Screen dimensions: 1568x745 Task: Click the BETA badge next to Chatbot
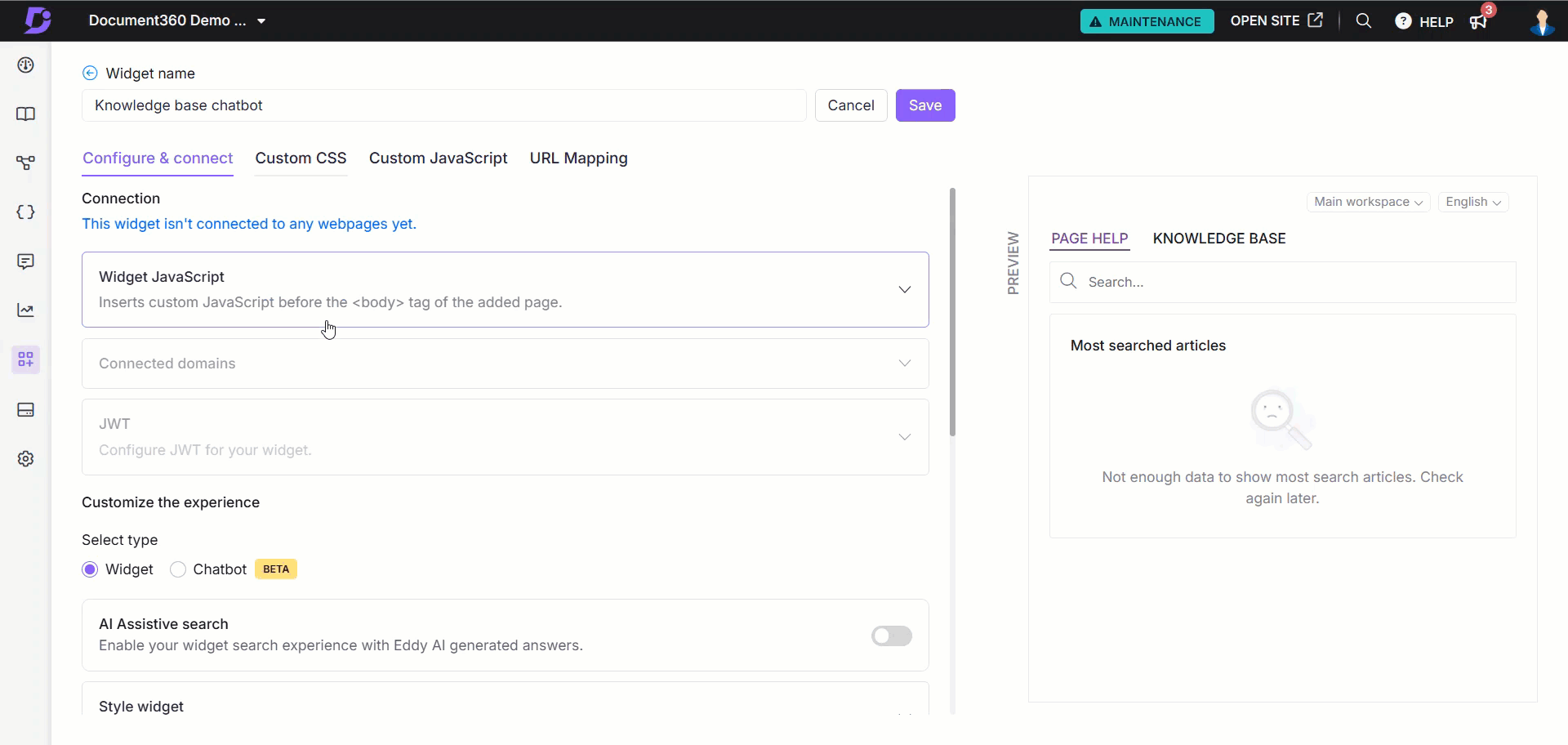pyautogui.click(x=276, y=569)
